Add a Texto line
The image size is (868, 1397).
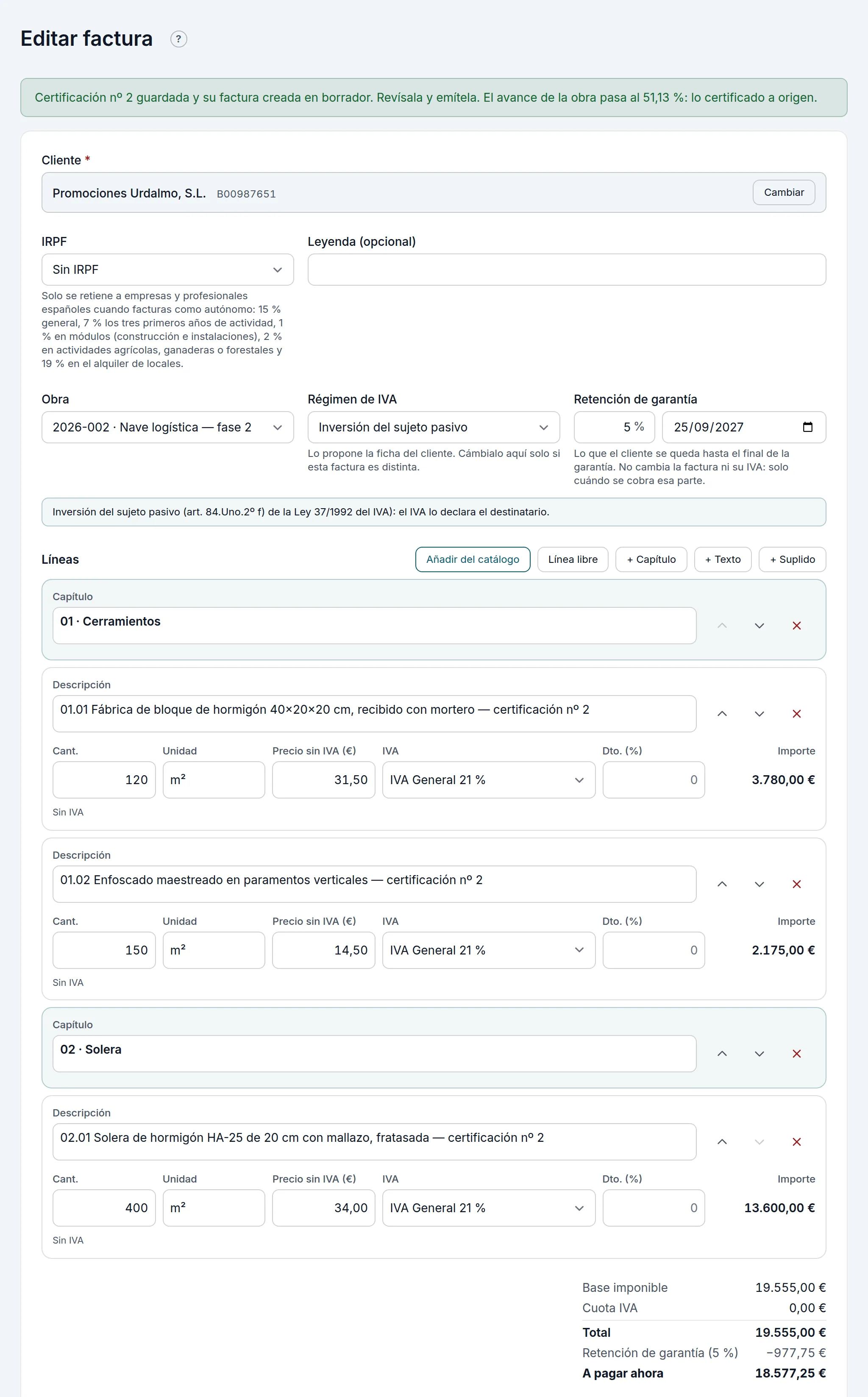pos(723,559)
